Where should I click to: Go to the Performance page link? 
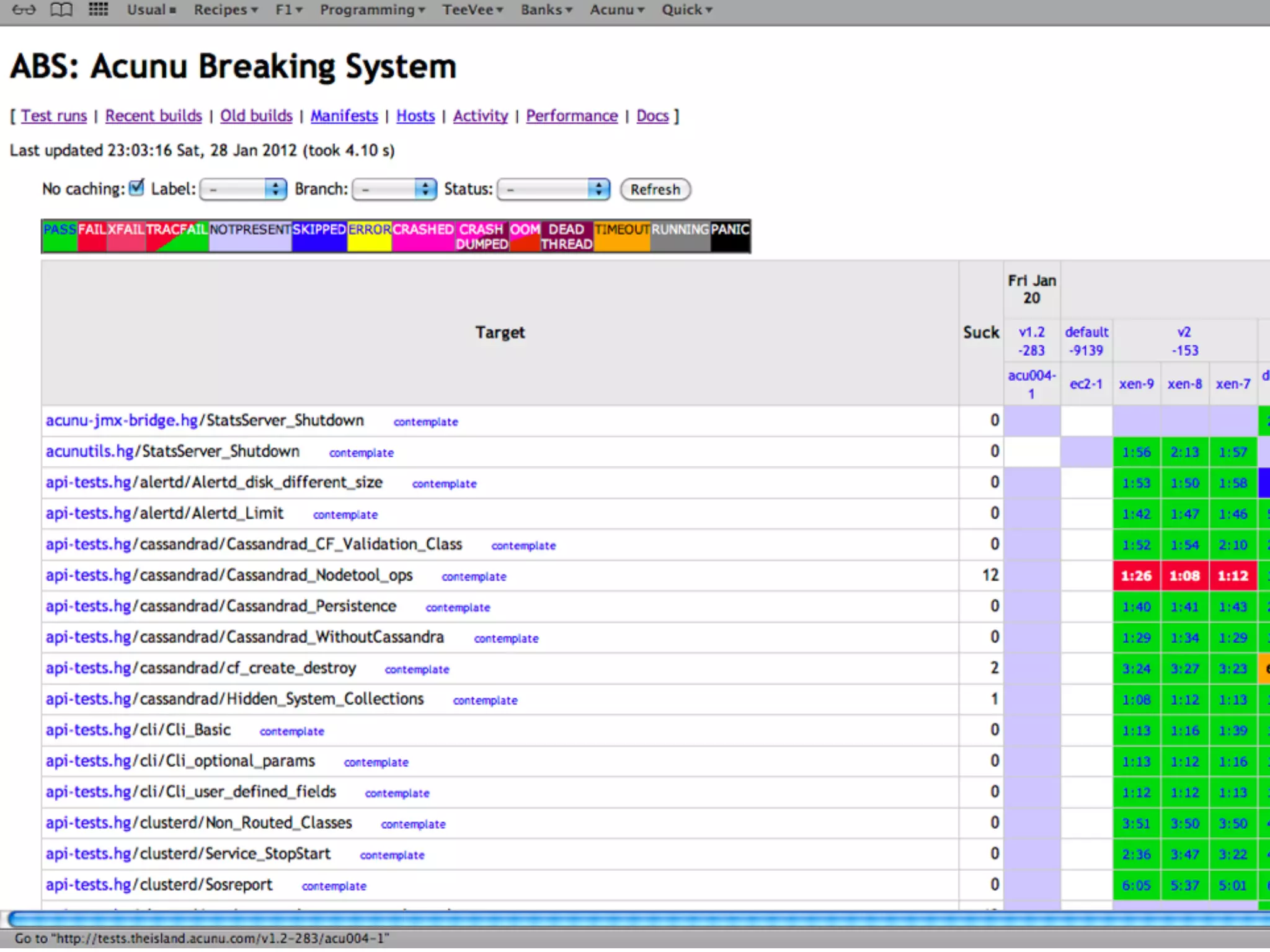point(572,116)
